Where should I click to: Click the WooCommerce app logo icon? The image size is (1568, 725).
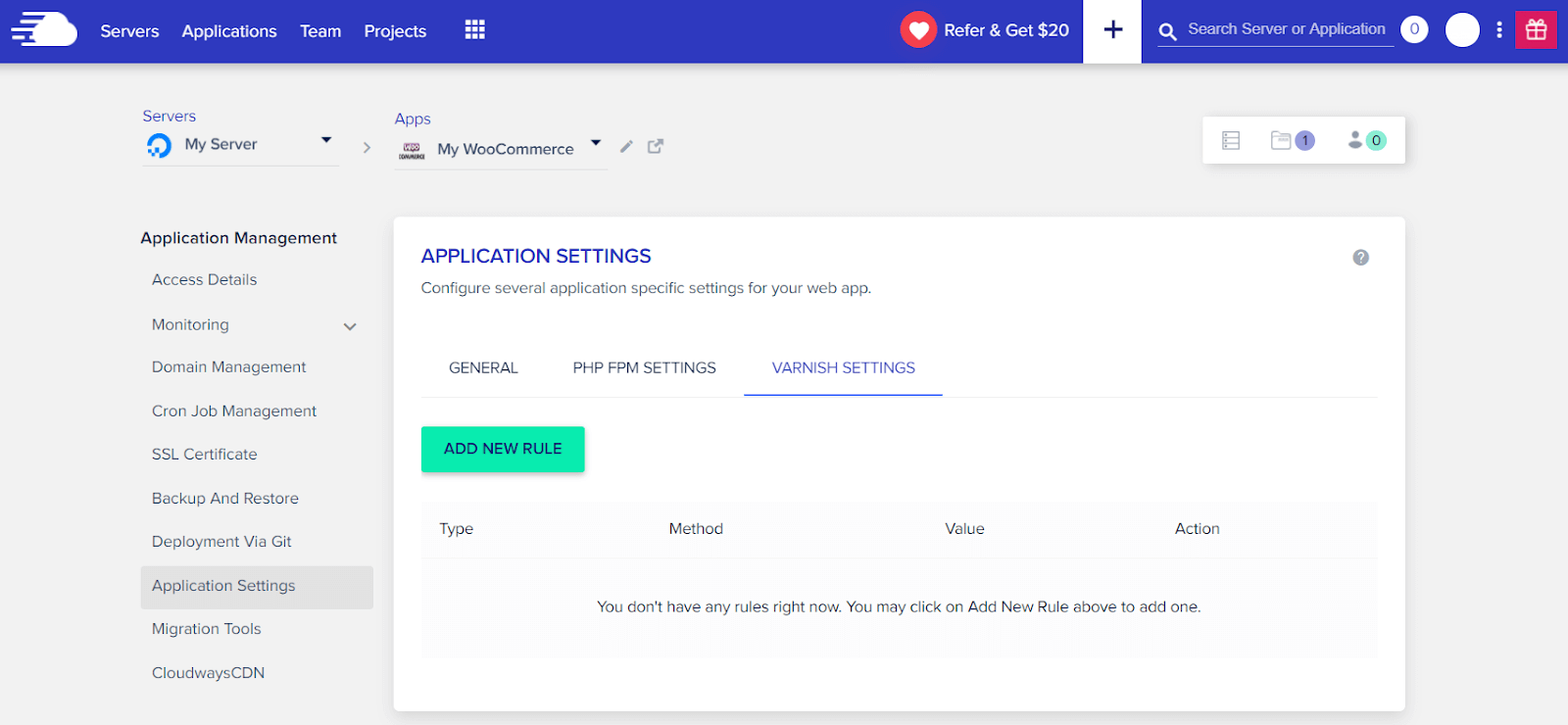pos(412,150)
